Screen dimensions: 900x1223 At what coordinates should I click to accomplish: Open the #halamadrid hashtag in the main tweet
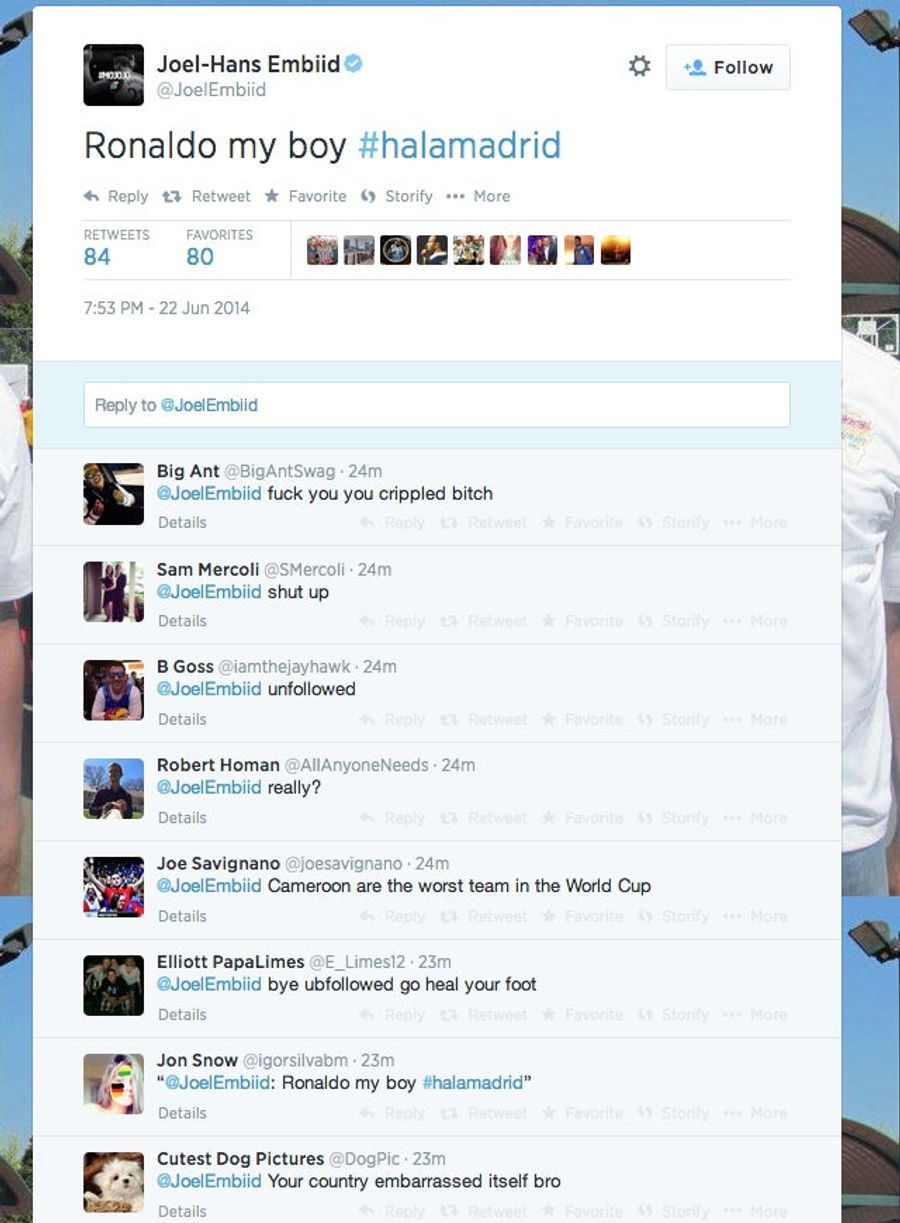[x=459, y=145]
